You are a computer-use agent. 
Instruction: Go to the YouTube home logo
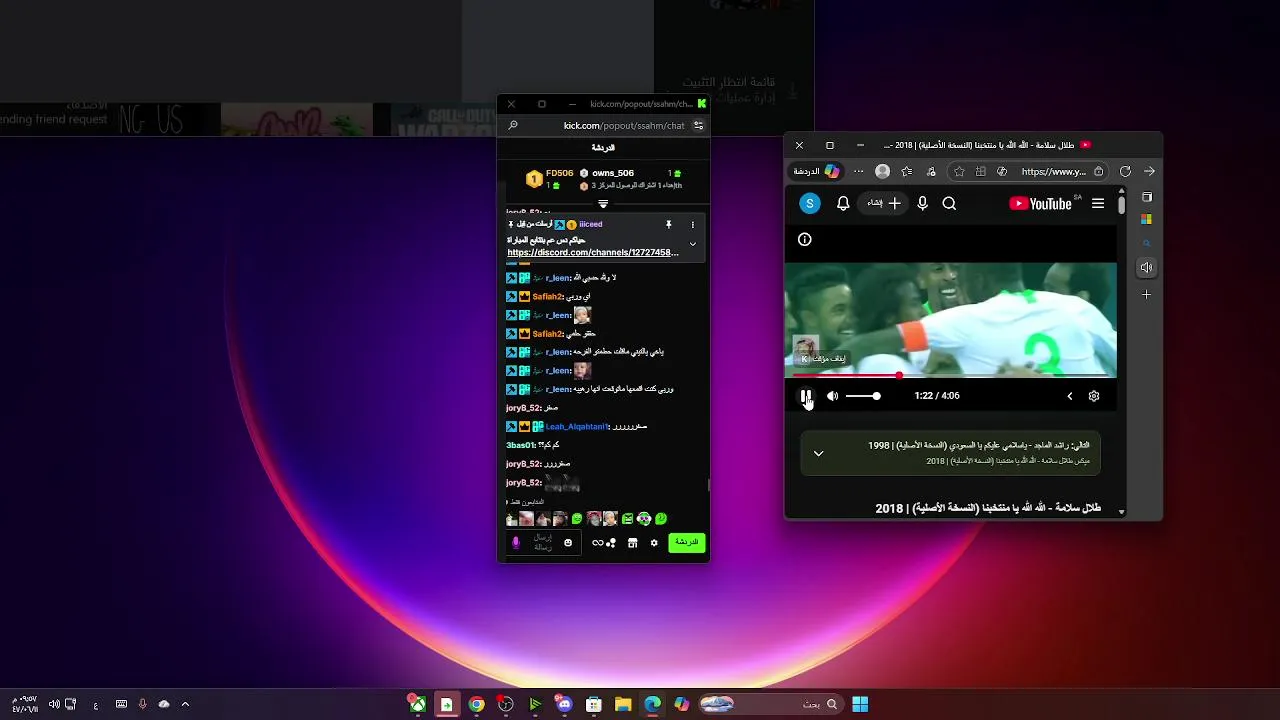pos(1041,204)
